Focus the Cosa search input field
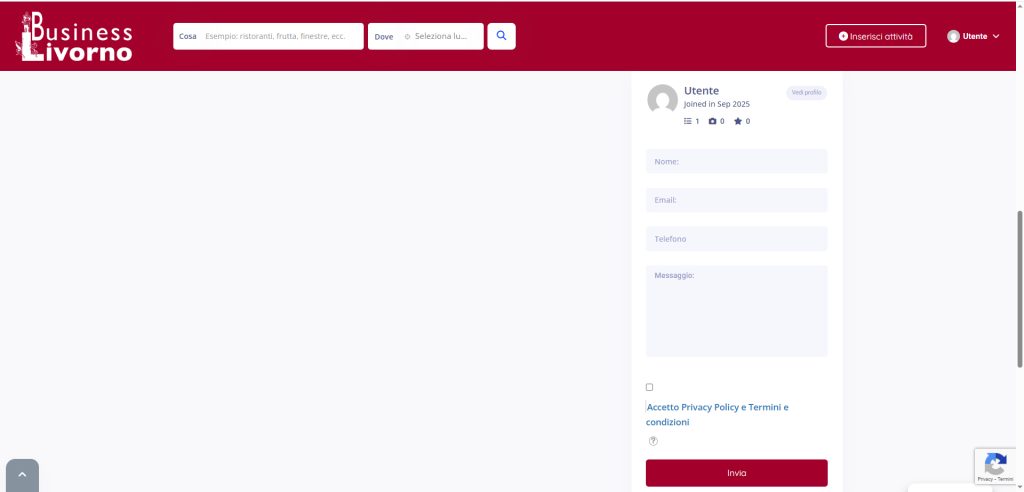 tap(275, 36)
